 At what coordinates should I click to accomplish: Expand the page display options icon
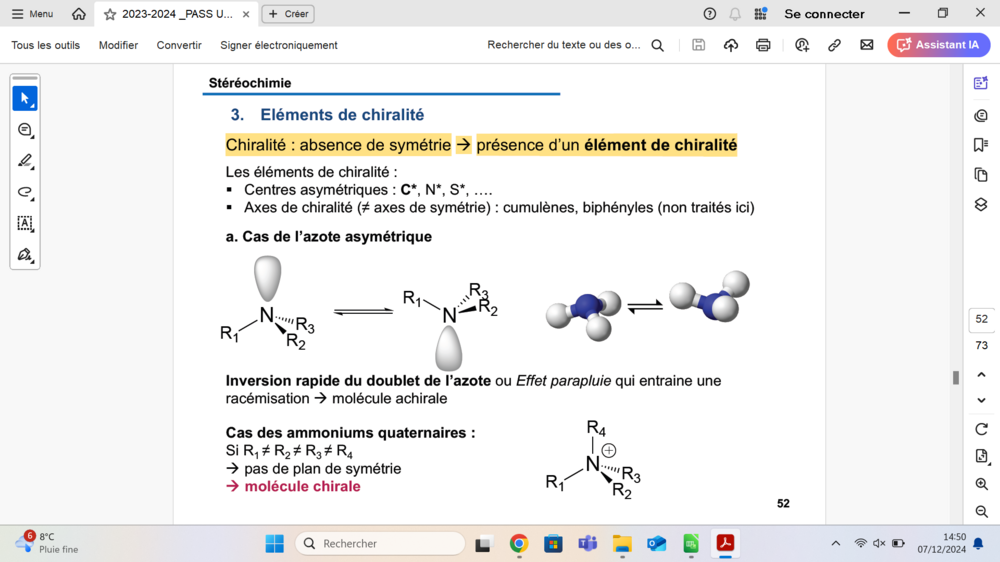click(981, 456)
